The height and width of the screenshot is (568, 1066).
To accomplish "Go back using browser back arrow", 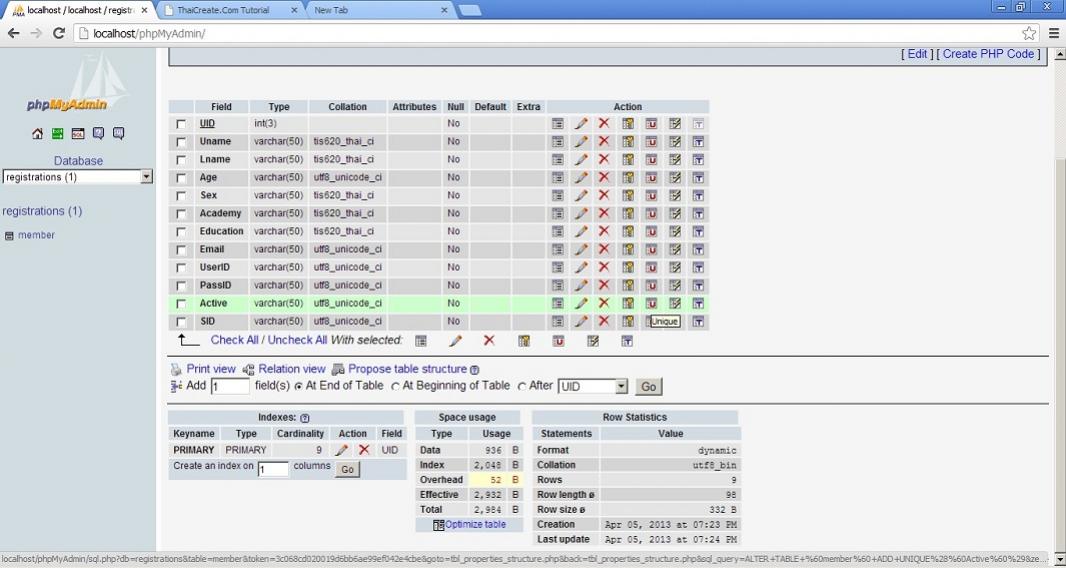I will 14,33.
